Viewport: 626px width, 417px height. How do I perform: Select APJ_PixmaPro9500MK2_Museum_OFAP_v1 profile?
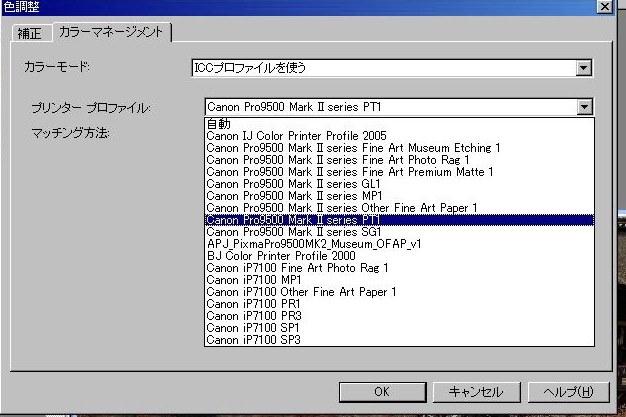click(399, 244)
